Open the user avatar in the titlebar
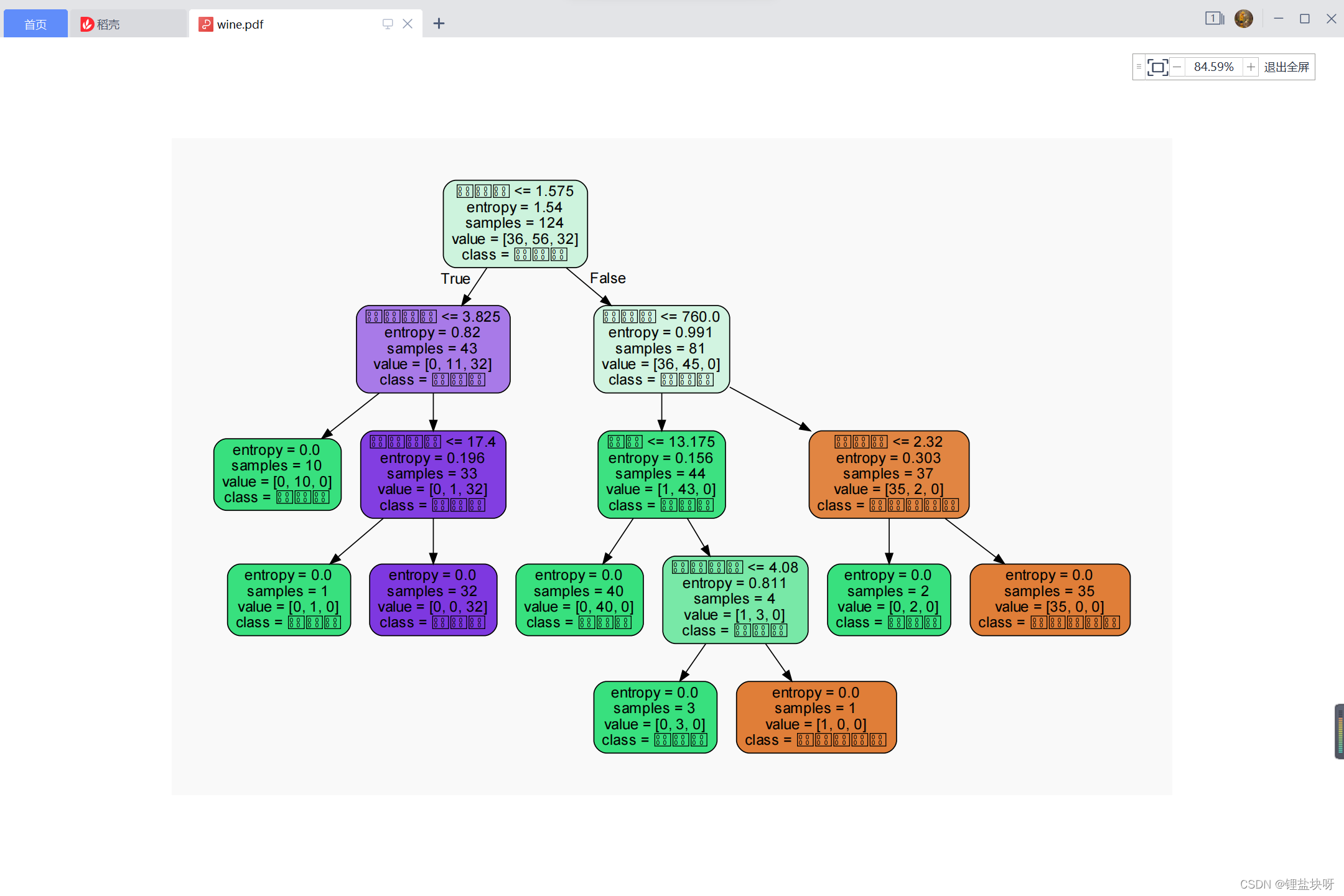 (1244, 19)
